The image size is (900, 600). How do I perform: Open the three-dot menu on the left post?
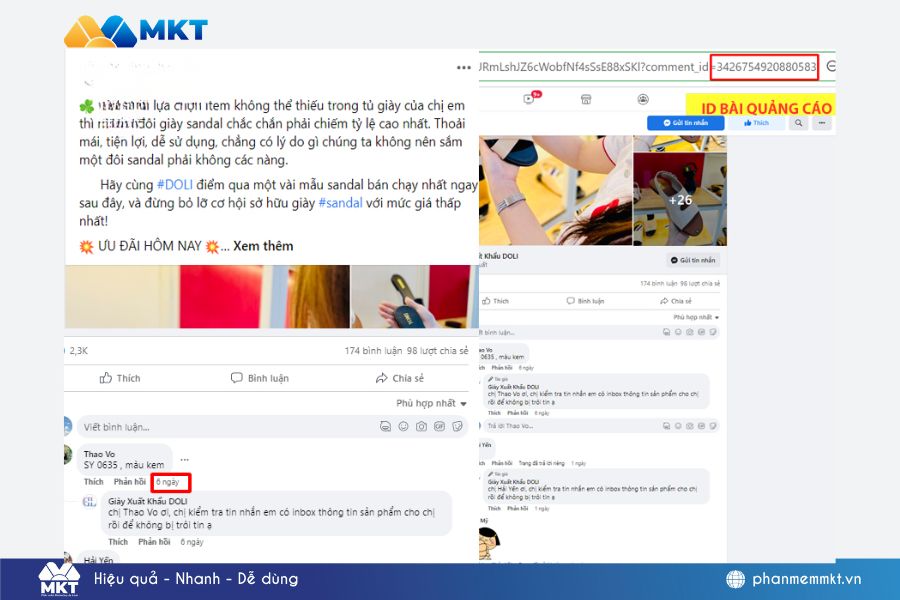[463, 68]
